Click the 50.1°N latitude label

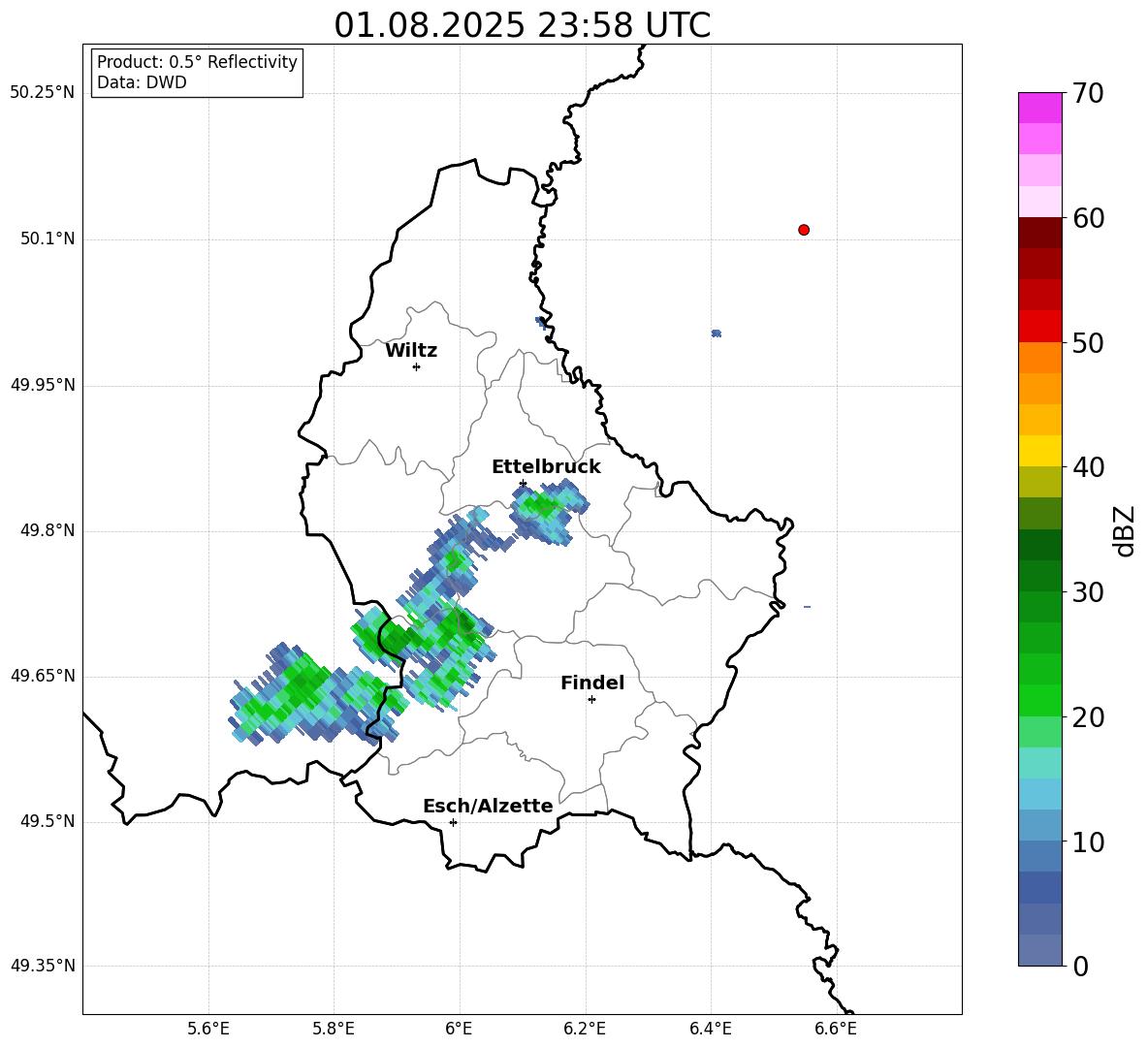[x=48, y=238]
